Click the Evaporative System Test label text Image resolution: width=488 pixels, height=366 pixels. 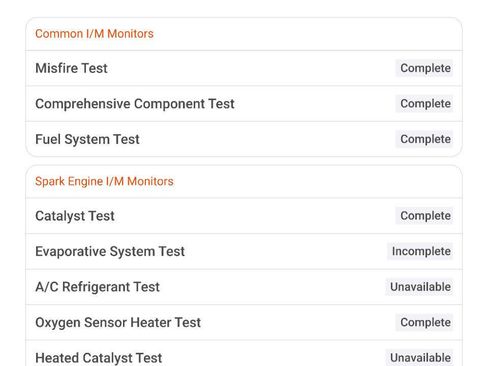tap(110, 252)
